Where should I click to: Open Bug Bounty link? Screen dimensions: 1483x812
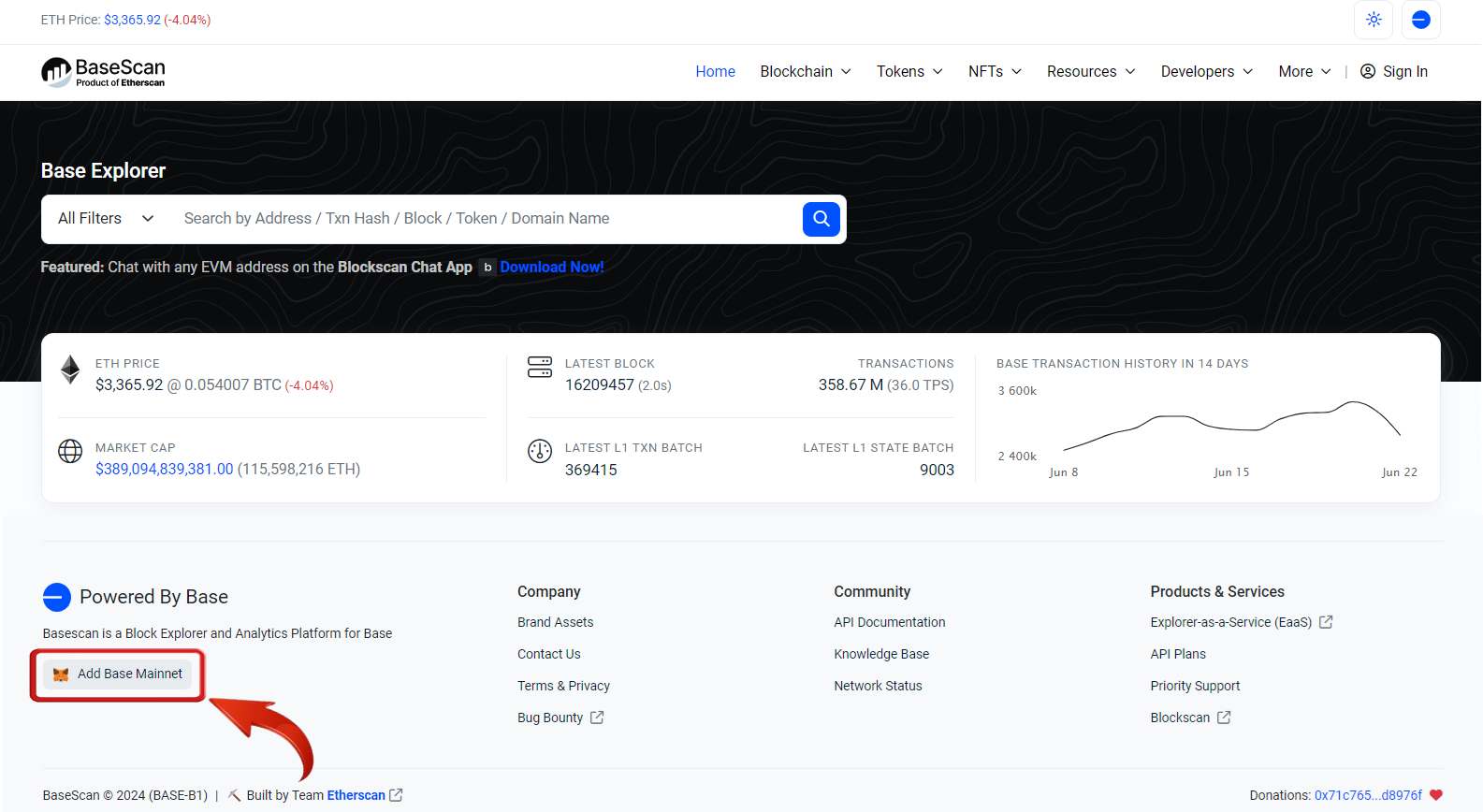550,718
